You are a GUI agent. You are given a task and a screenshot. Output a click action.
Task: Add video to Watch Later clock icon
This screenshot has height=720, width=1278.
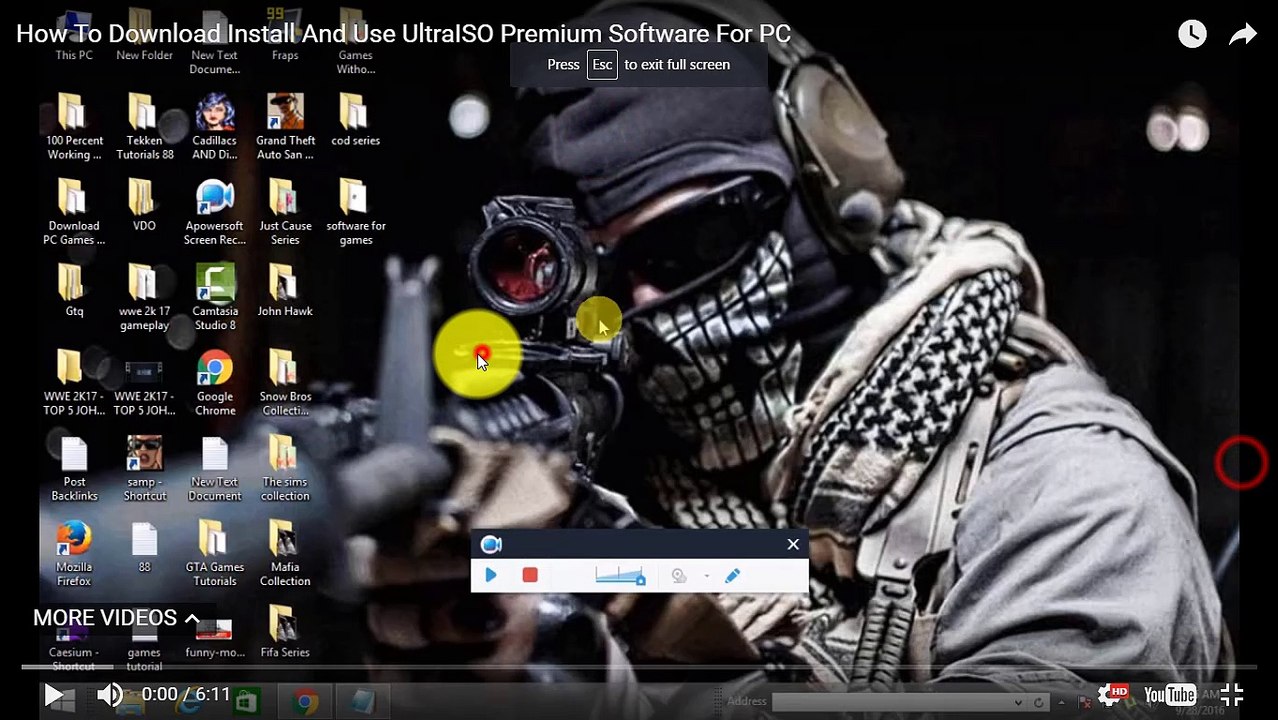pyautogui.click(x=1192, y=34)
